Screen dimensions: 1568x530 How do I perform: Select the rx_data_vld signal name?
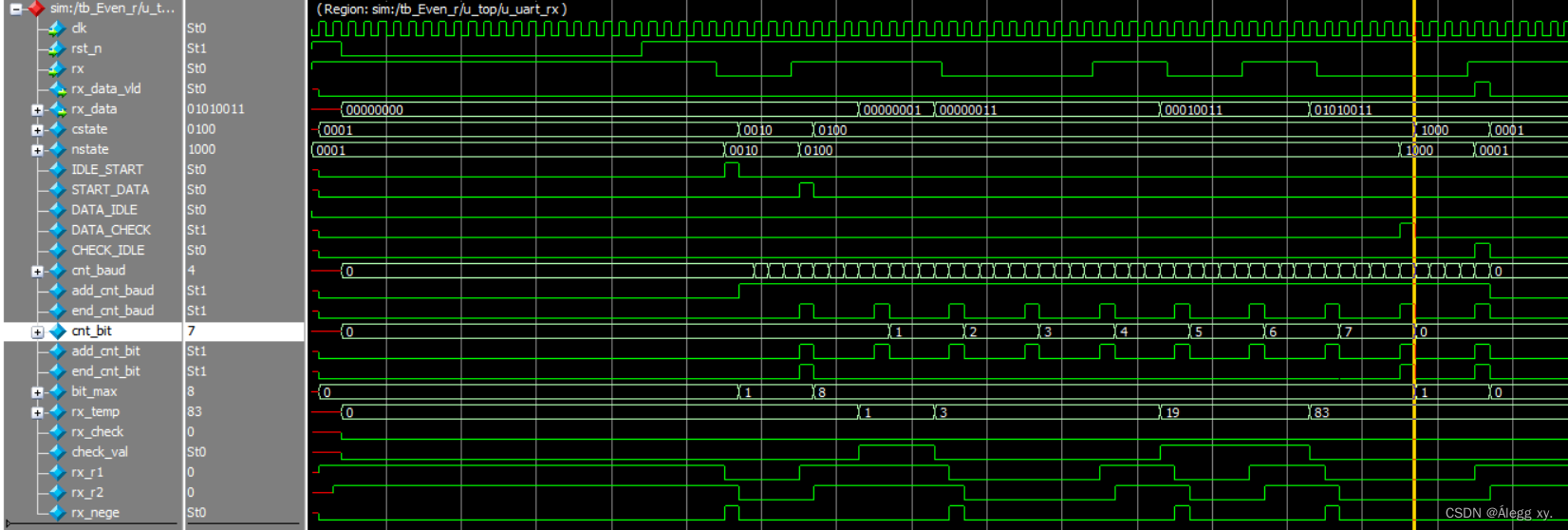pyautogui.click(x=106, y=89)
